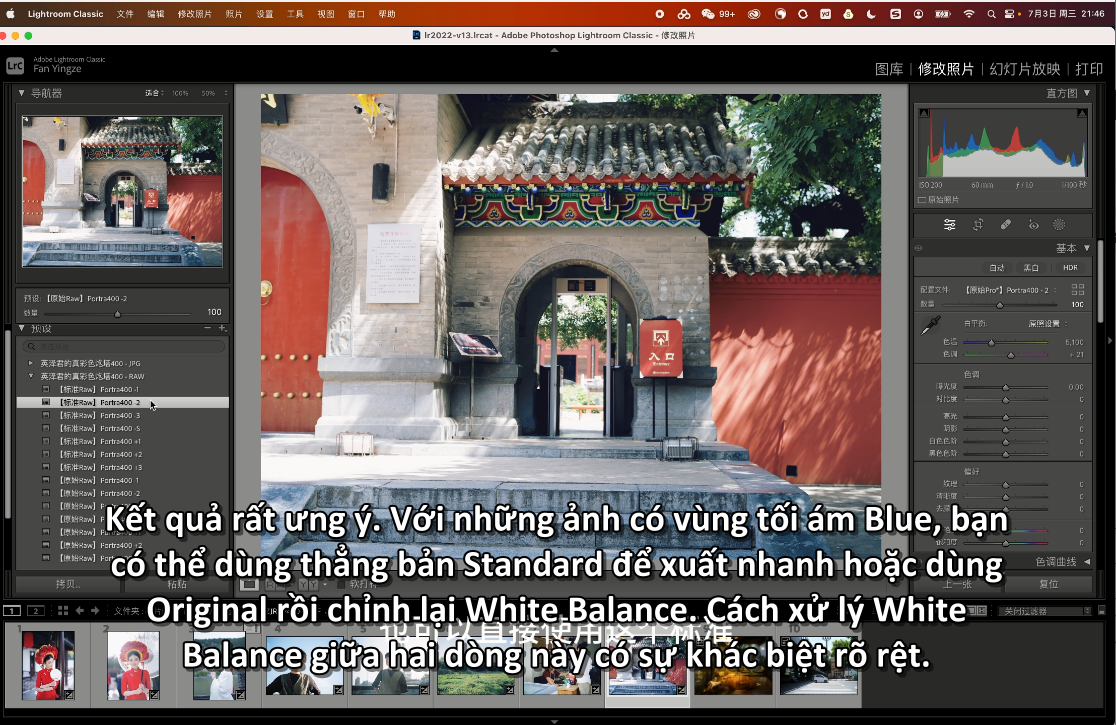
Task: Collapse the 直方图 histogram panel
Action: click(x=1088, y=93)
